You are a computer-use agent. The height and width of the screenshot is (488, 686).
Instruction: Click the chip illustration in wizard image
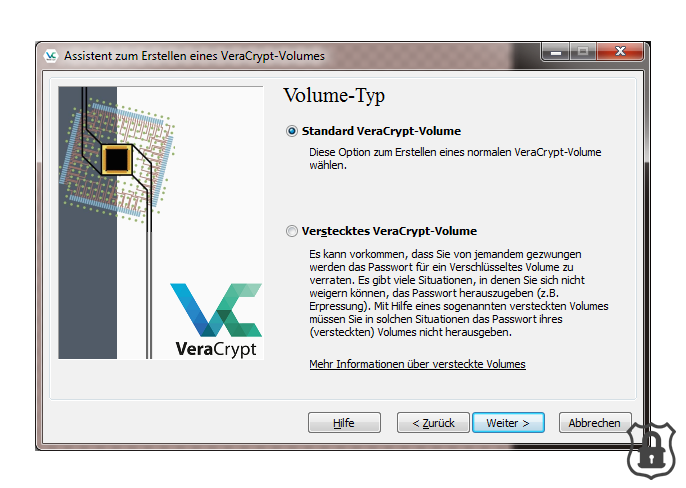(117, 160)
